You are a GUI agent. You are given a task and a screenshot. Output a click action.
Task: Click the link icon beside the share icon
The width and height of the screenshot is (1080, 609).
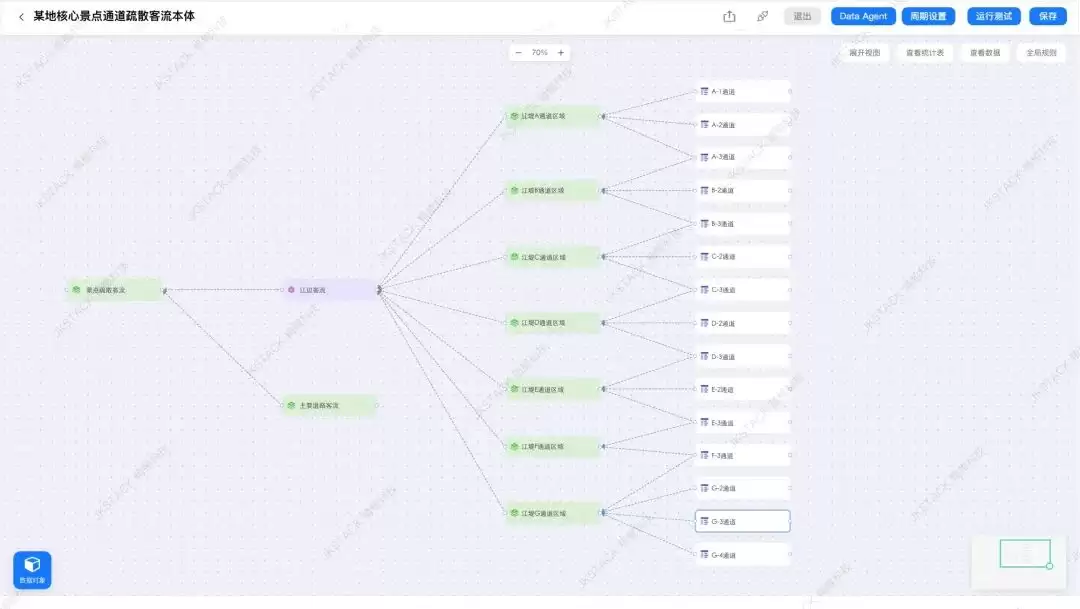pos(762,17)
